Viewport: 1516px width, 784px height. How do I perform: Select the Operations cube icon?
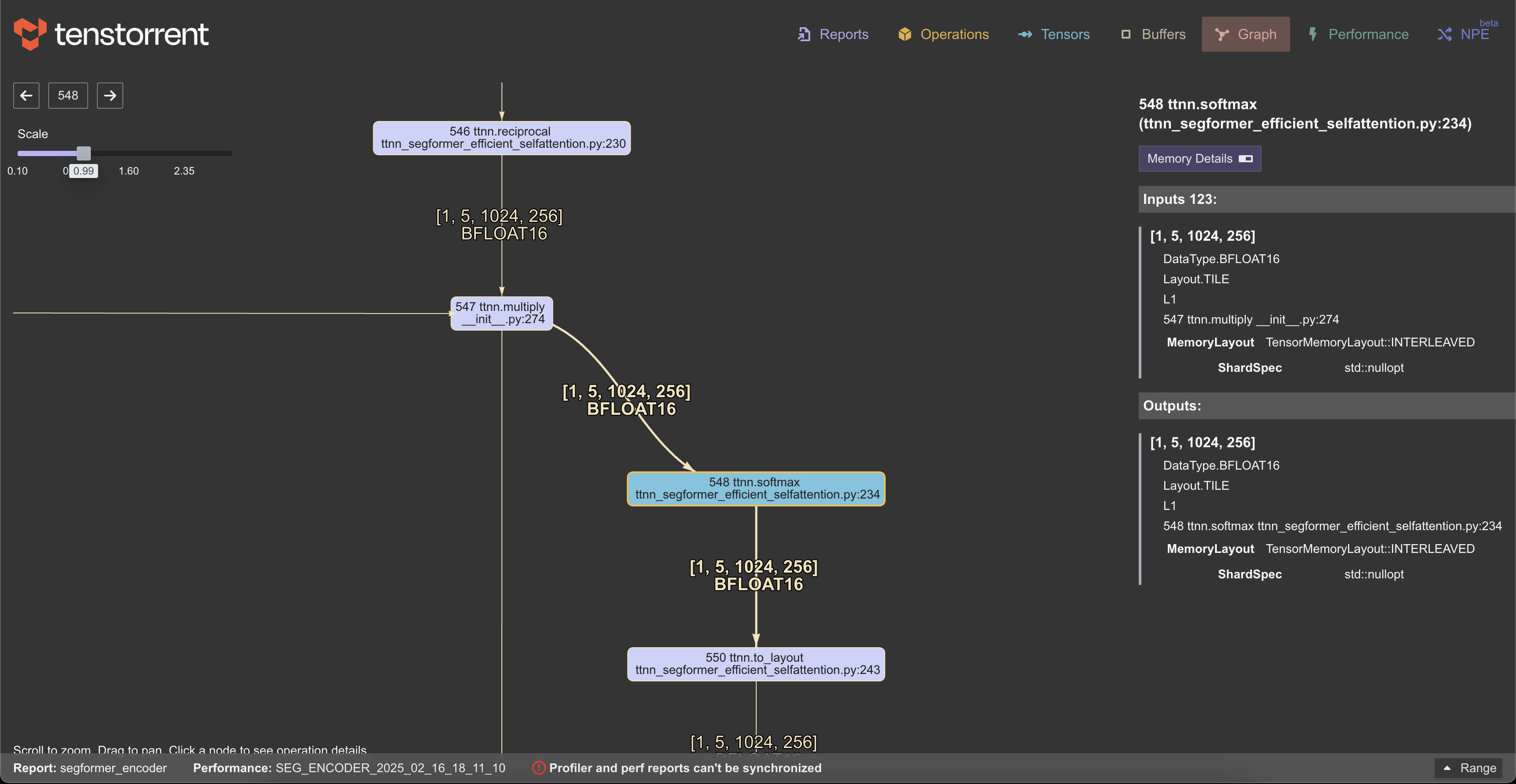point(904,34)
